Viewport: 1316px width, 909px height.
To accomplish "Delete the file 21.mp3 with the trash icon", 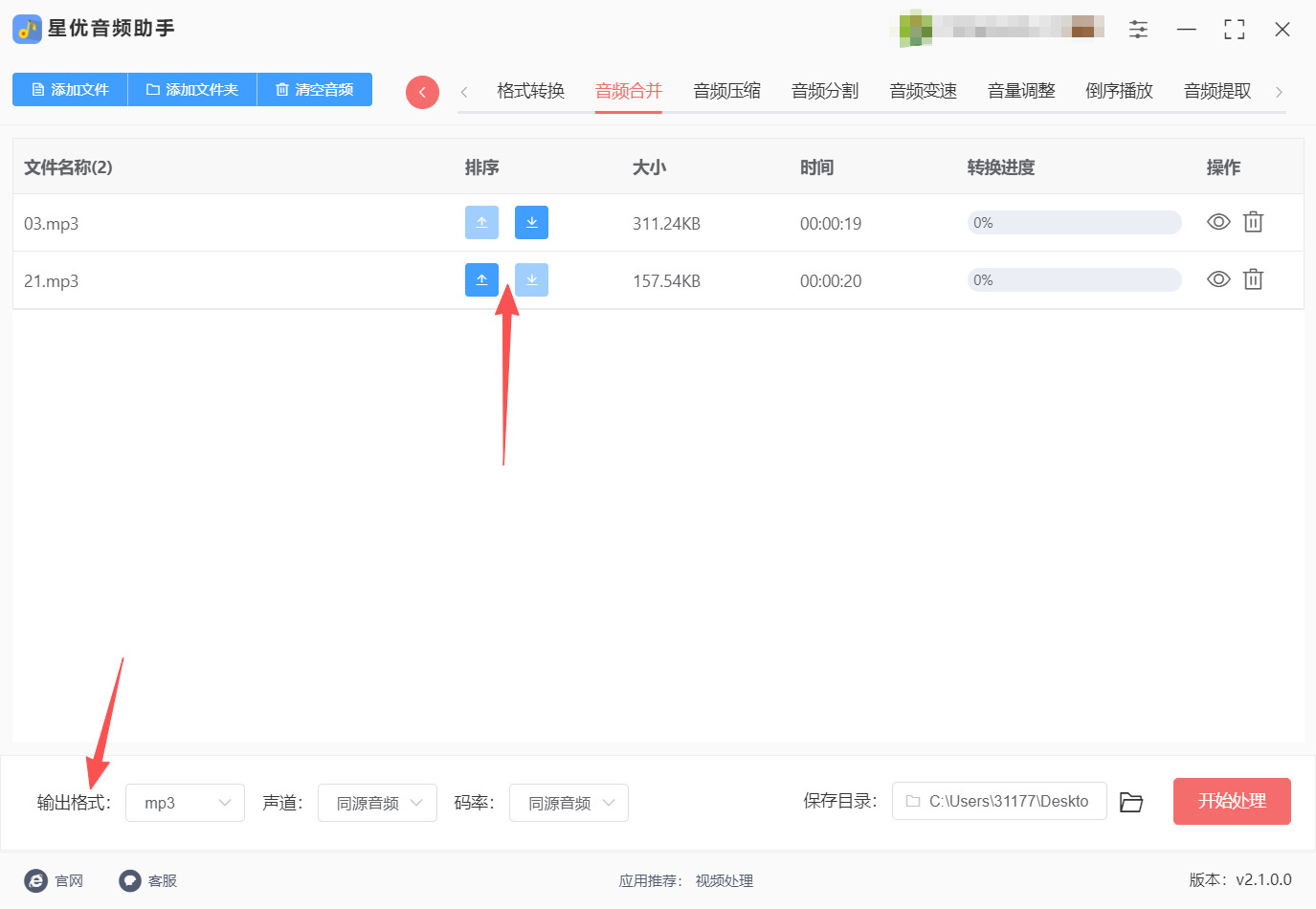I will click(1254, 279).
